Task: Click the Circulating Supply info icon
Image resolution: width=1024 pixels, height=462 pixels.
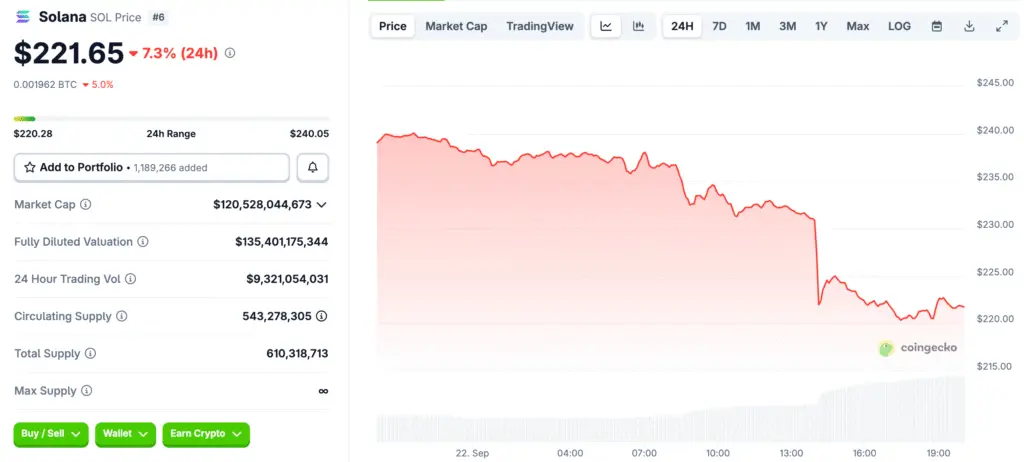Action: [122, 316]
